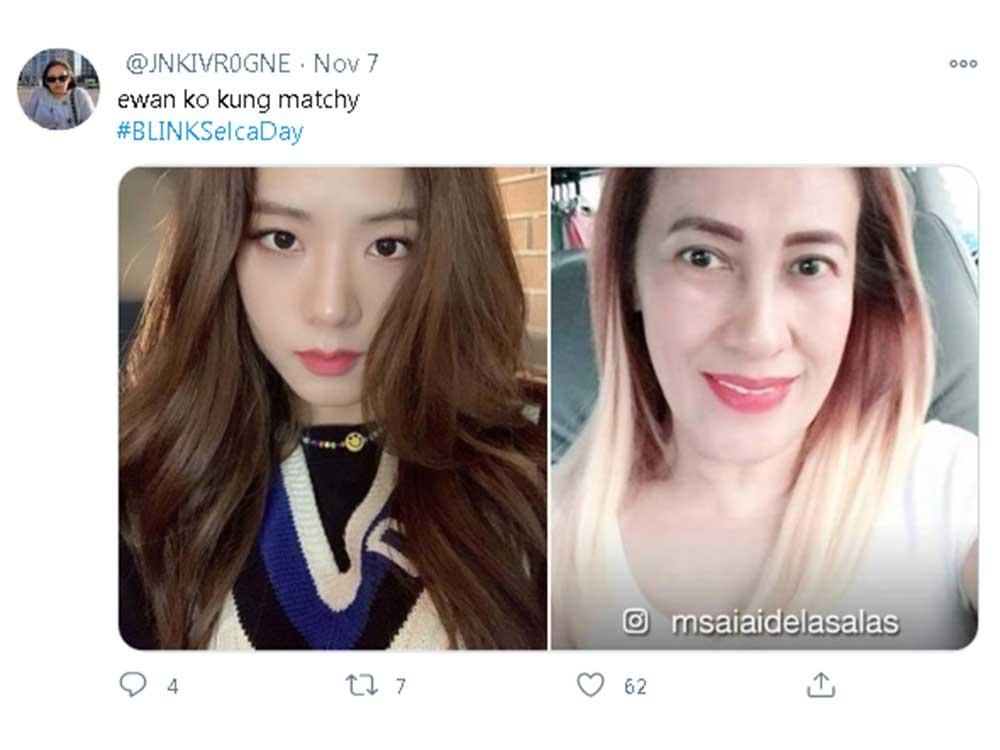The width and height of the screenshot is (1000, 750).
Task: Click the sunglasses in the avatar photo
Action: click(x=57, y=78)
